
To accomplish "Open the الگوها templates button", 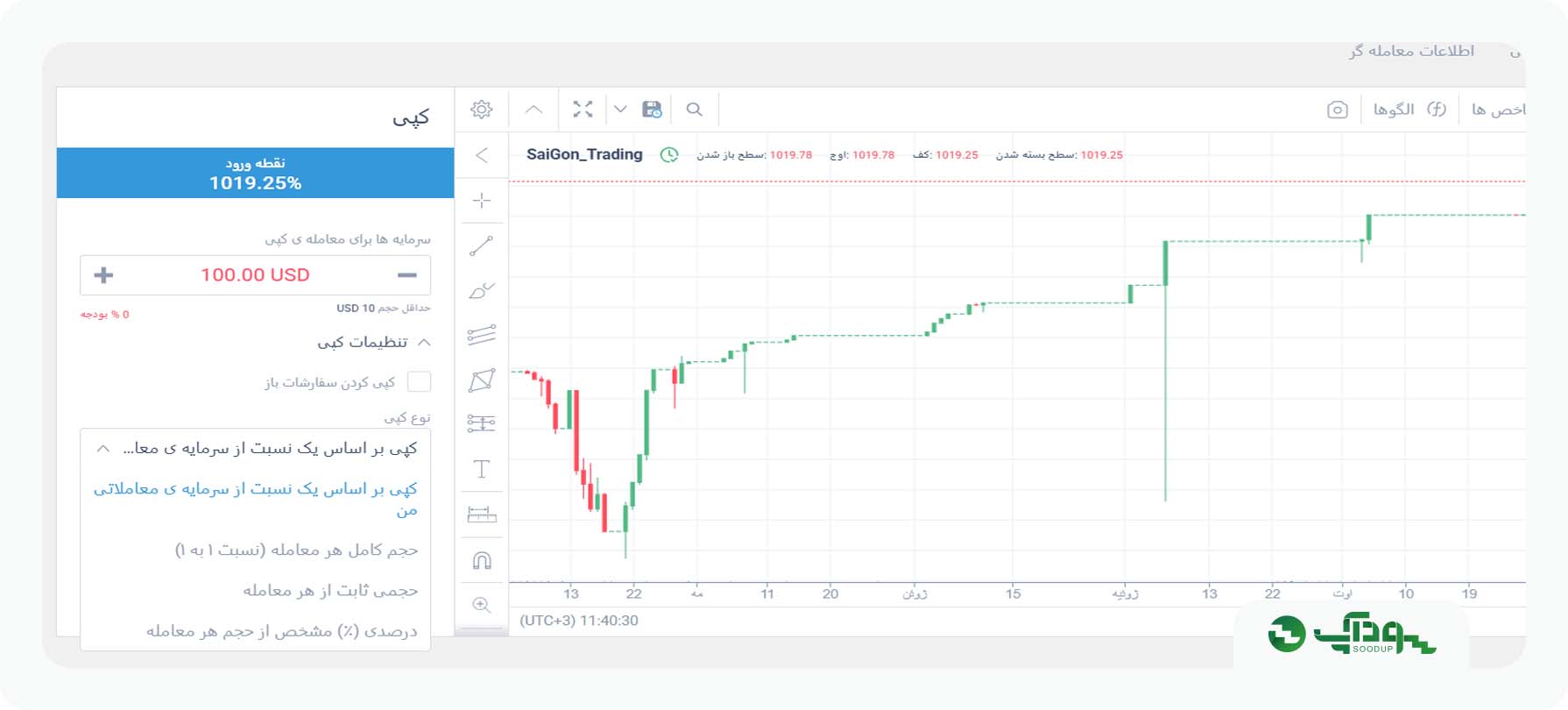I will pos(1393,110).
